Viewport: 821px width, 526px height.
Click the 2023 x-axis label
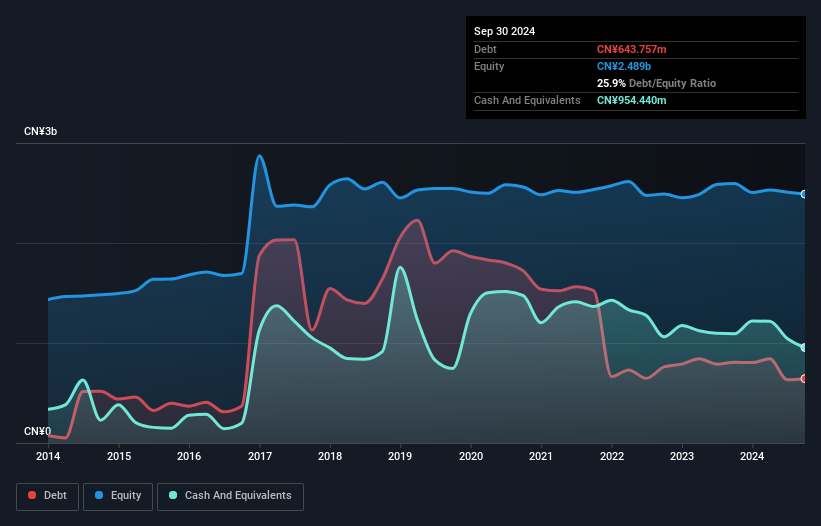tap(682, 456)
